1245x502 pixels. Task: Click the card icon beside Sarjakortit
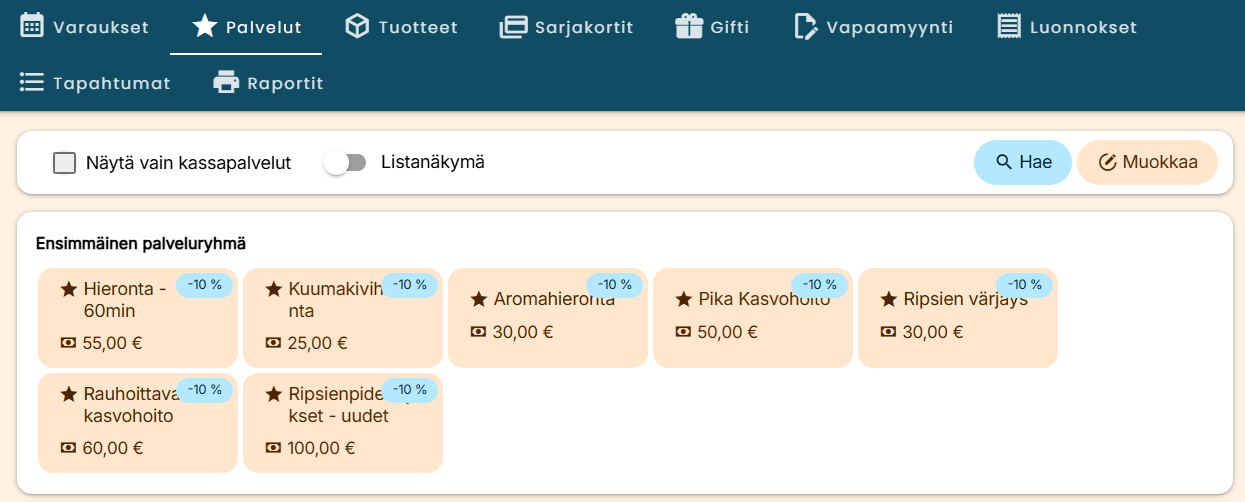pyautogui.click(x=513, y=27)
